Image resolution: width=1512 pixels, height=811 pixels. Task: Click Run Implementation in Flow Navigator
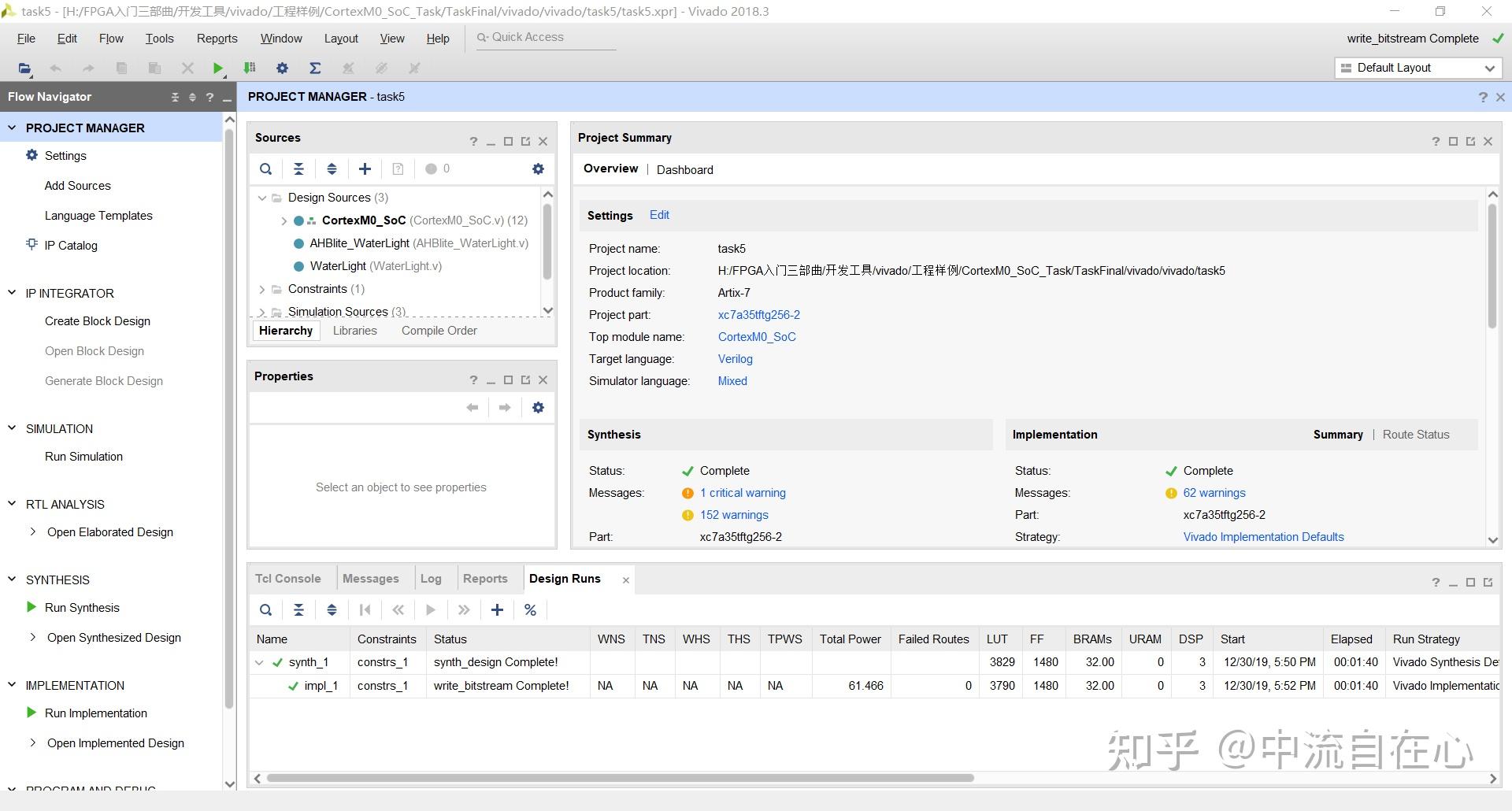(x=95, y=713)
